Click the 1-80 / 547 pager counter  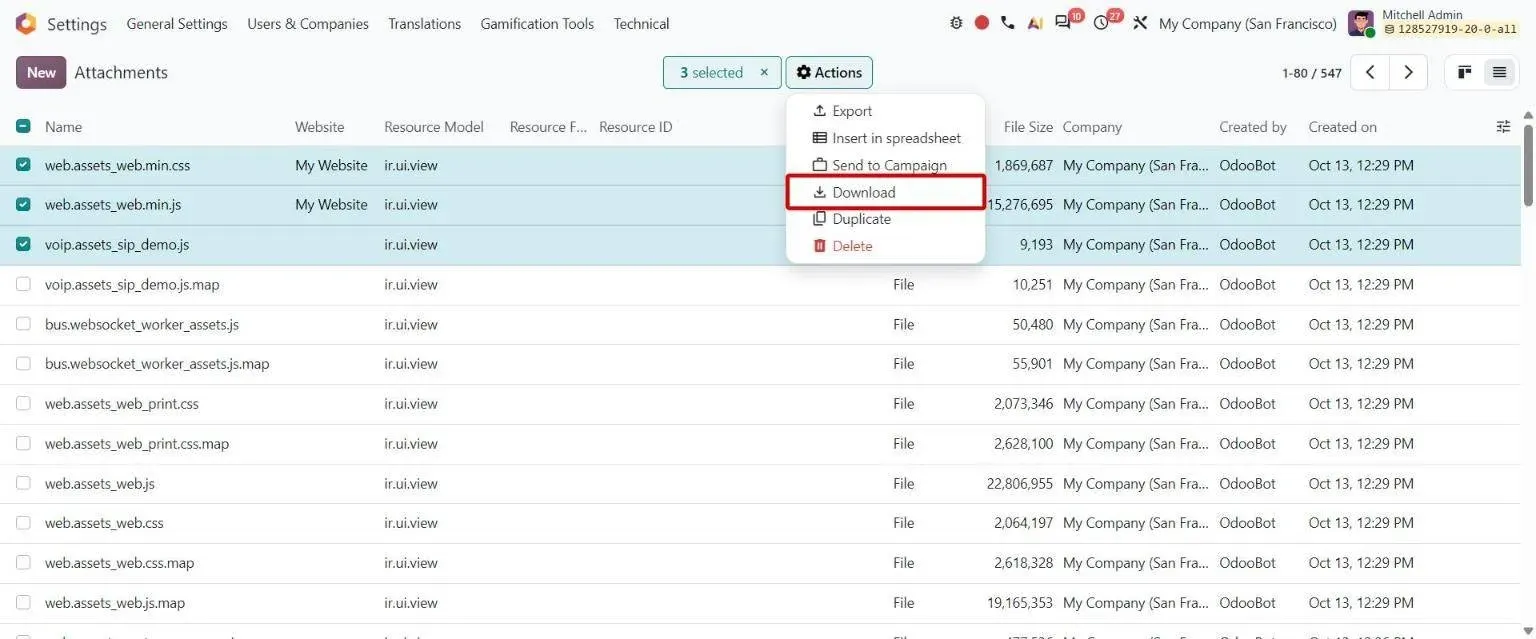(x=1311, y=73)
